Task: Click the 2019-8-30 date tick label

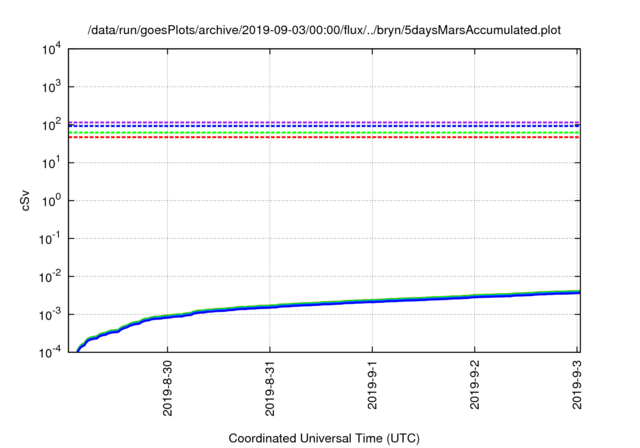Action: [167, 388]
